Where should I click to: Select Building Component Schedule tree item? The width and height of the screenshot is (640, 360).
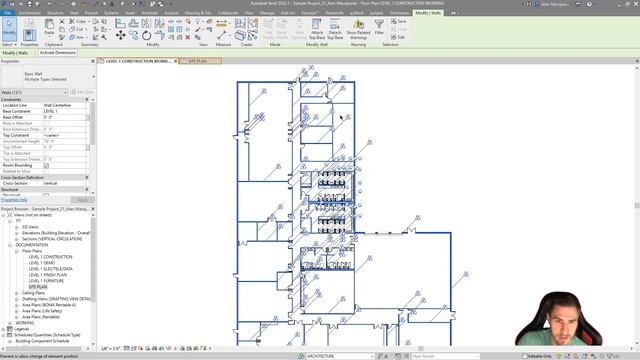[x=42, y=341]
